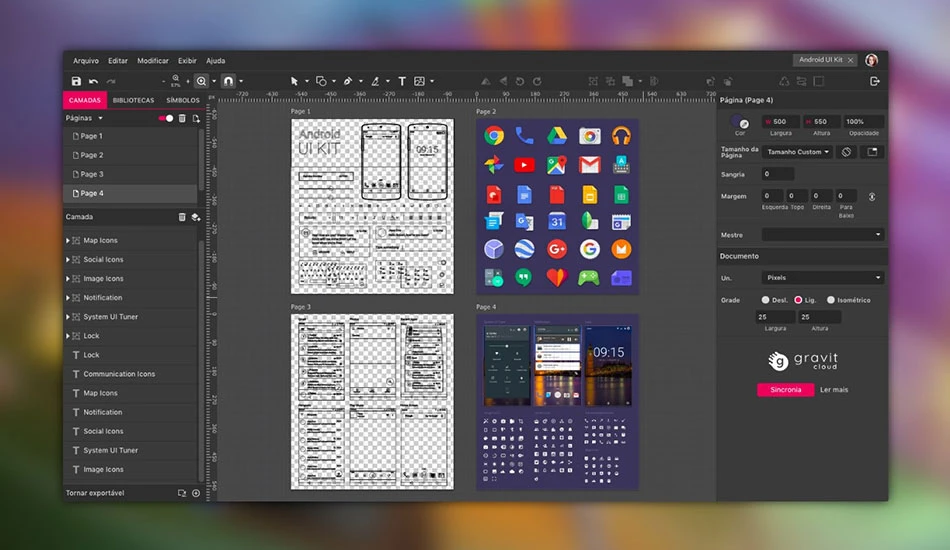Click the page Cor color swatch
The image size is (950, 550).
click(740, 121)
